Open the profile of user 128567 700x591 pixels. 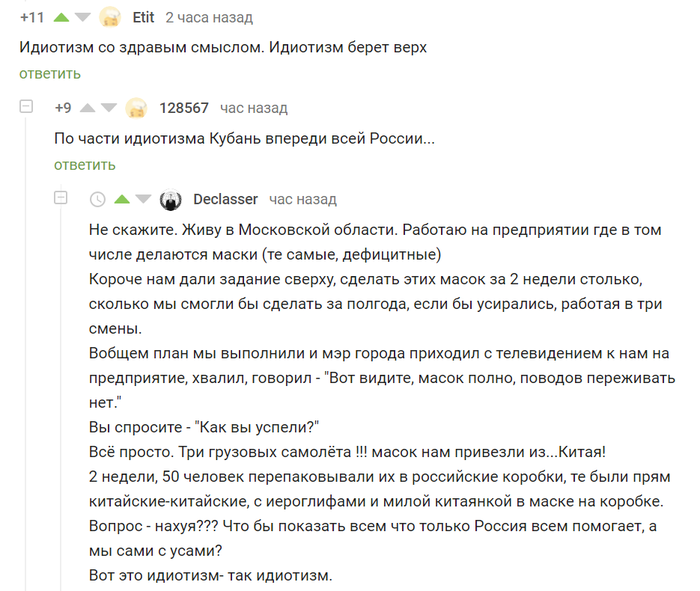(184, 108)
